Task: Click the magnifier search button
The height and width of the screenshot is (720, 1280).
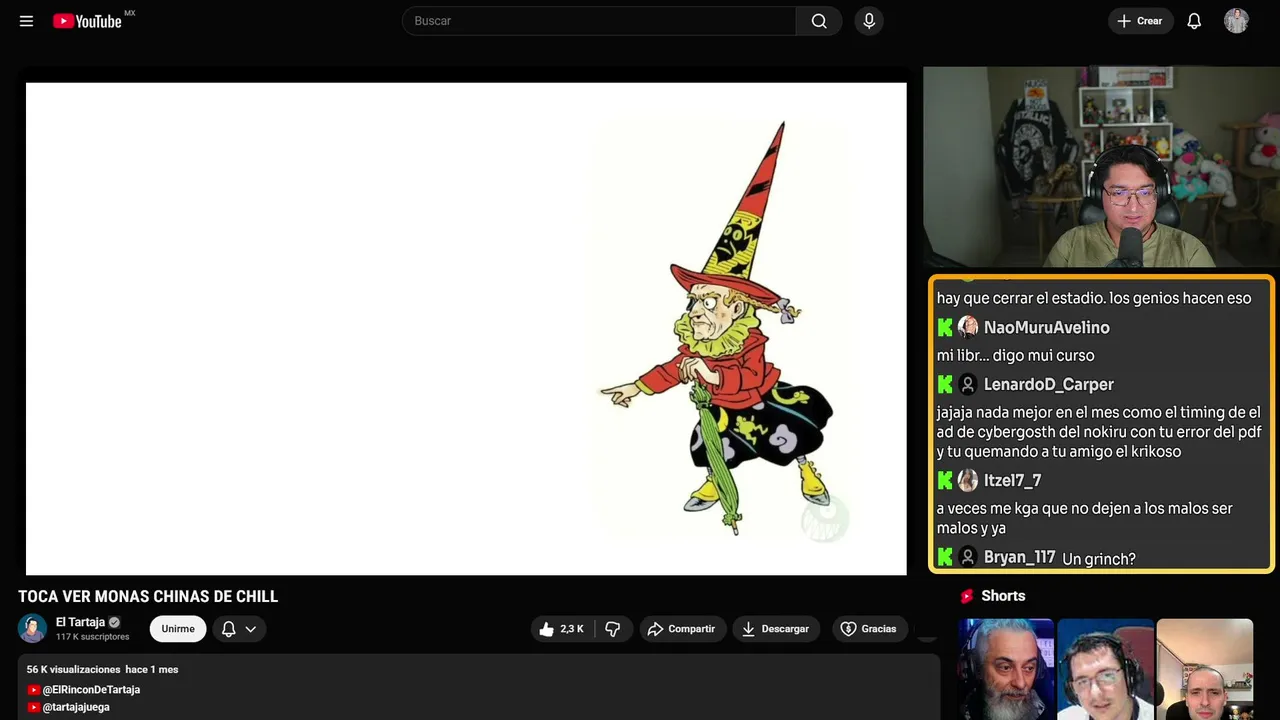Action: coord(819,21)
